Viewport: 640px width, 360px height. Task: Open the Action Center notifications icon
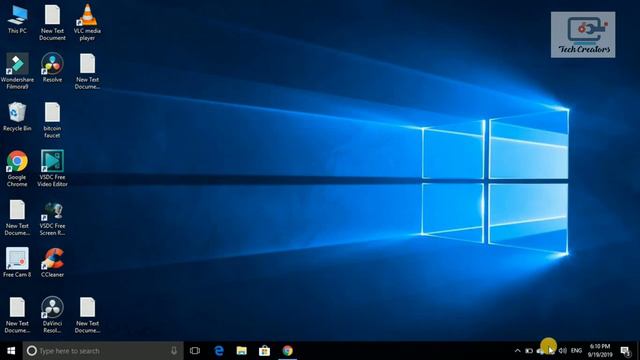[x=625, y=351]
